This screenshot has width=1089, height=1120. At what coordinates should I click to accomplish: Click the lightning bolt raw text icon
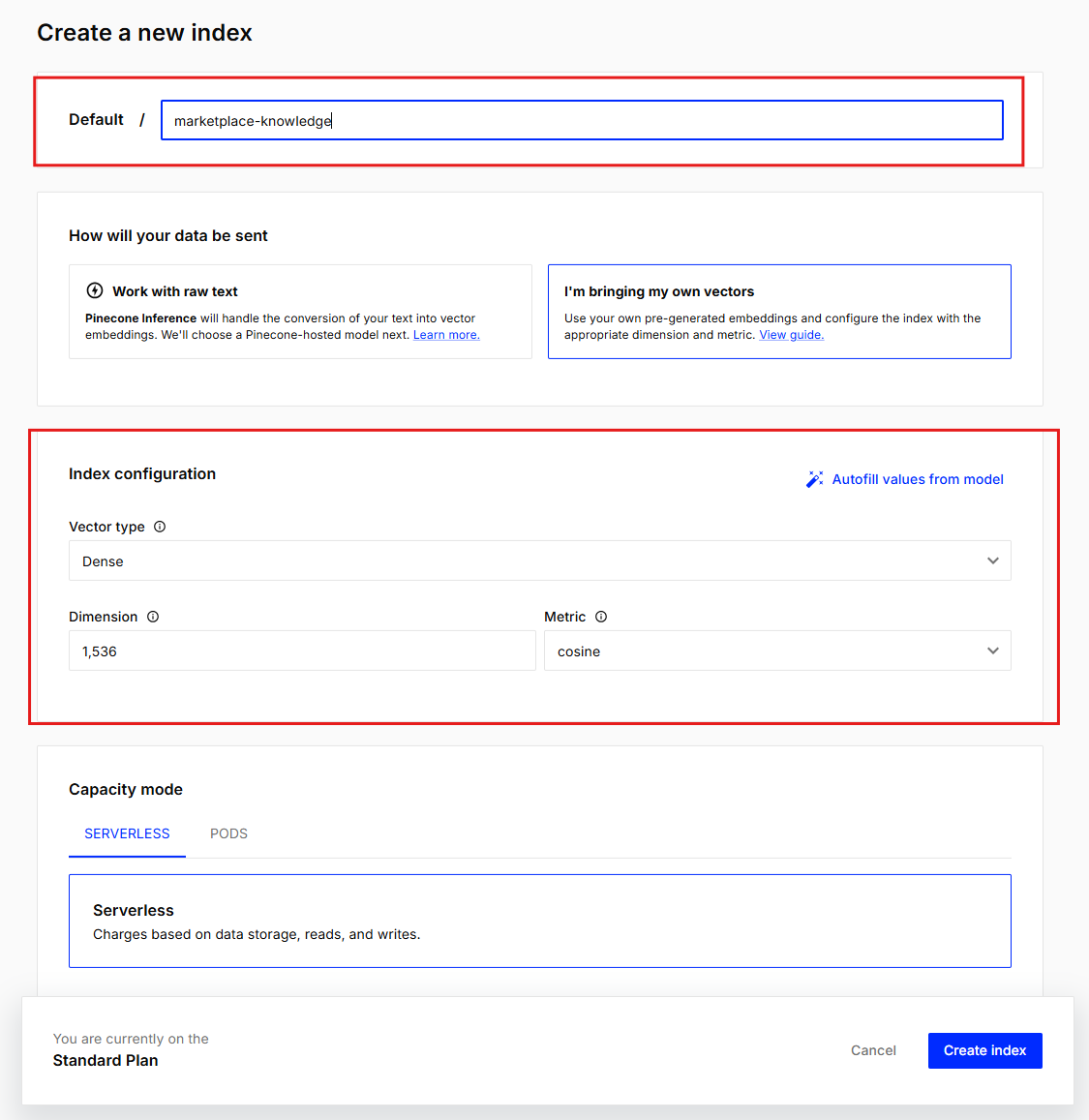pyautogui.click(x=95, y=290)
